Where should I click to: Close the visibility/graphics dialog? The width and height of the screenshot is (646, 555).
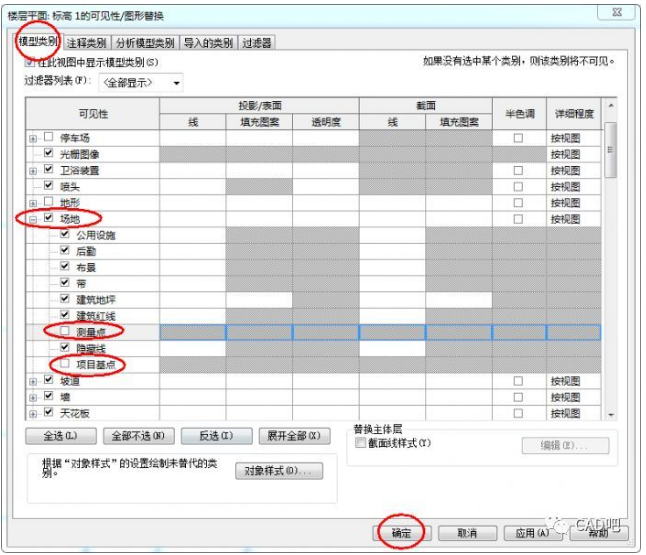pyautogui.click(x=617, y=12)
